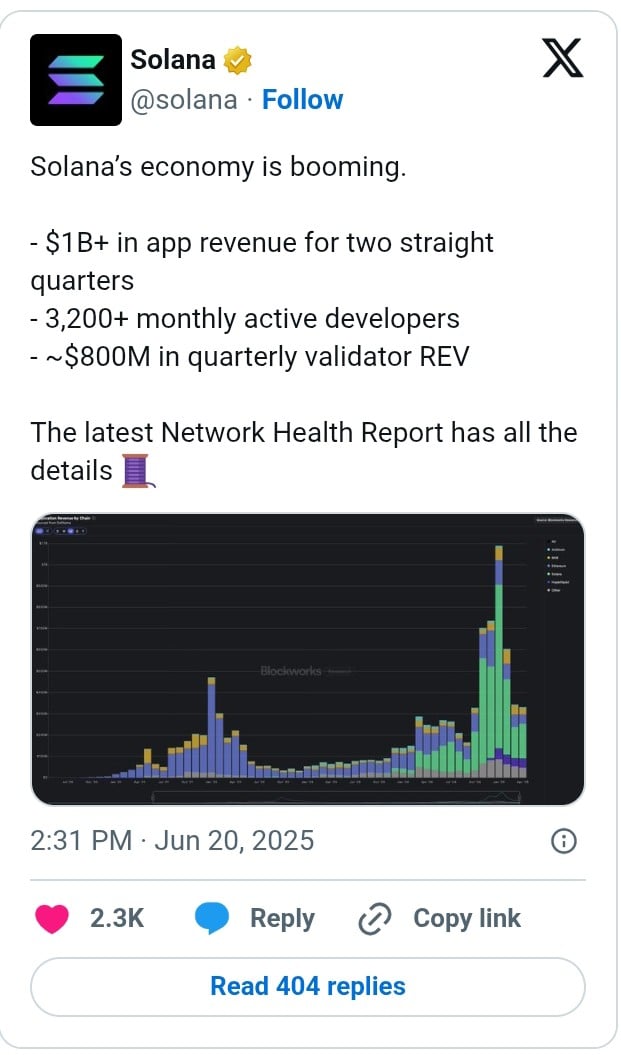Click the gold verified badge beside Solana
This screenshot has width=621, height=1055.
pos(237,61)
